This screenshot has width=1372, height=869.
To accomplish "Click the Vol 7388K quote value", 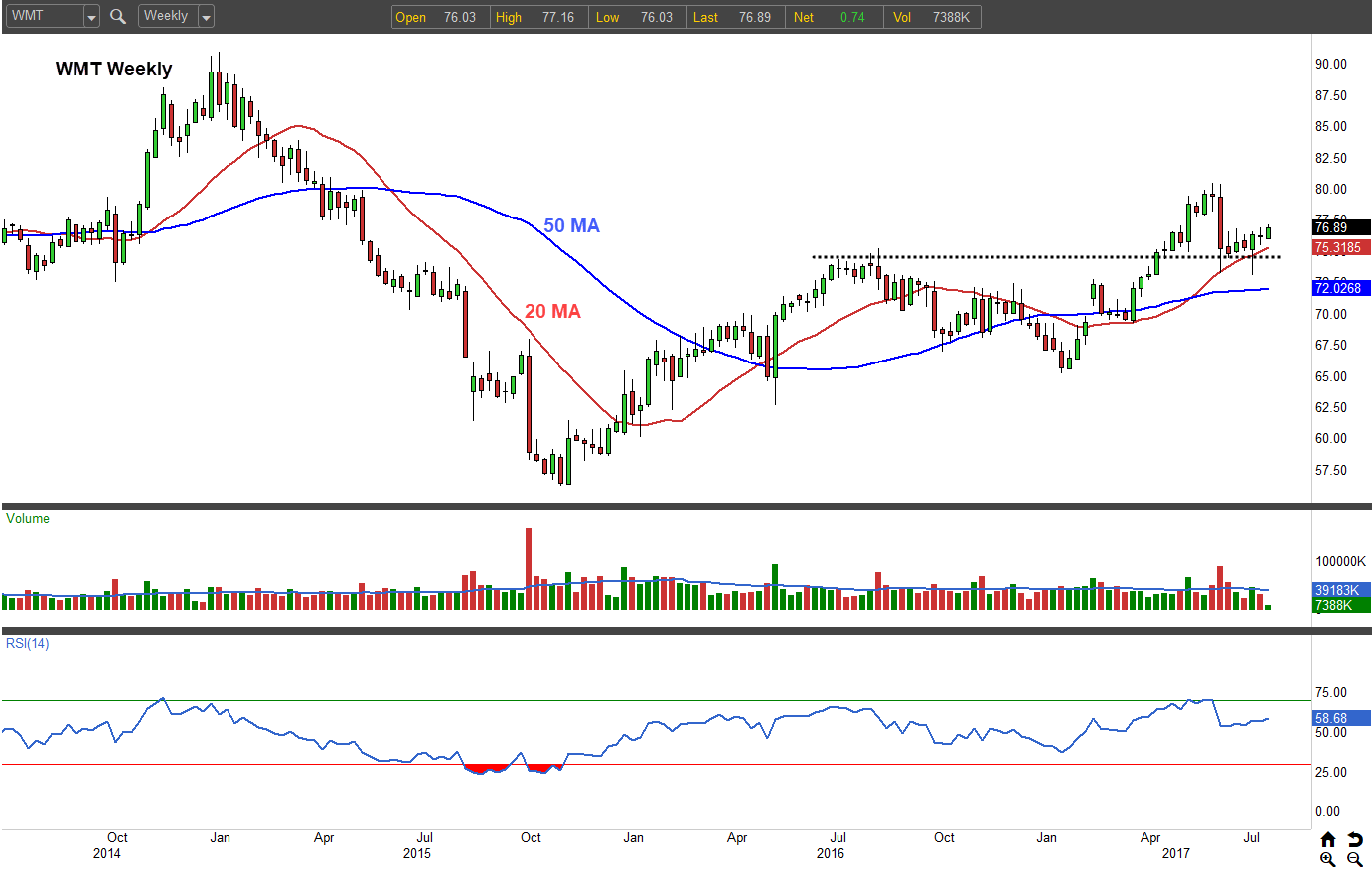I will 932,17.
